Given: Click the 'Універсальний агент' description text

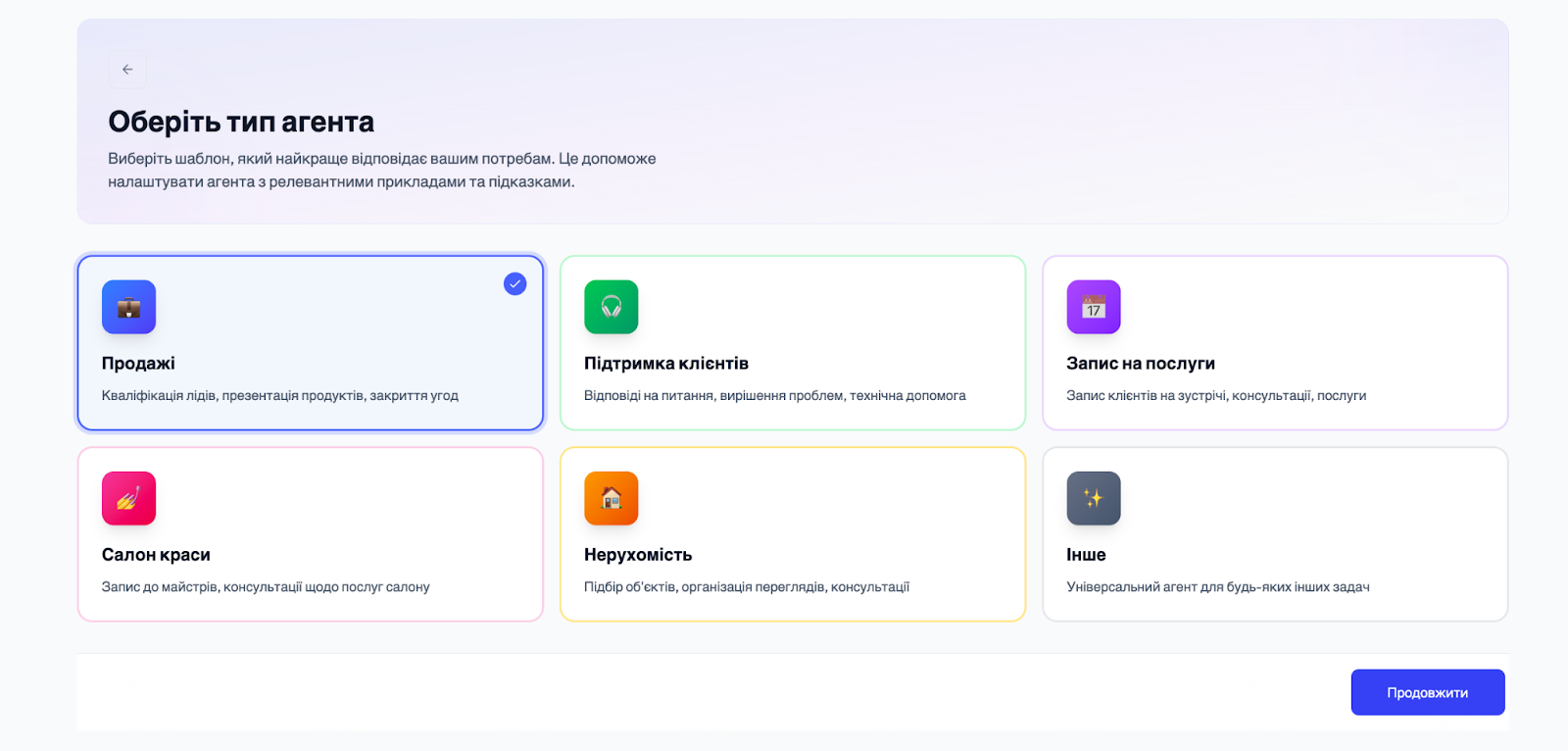Looking at the screenshot, I should tap(1217, 587).
